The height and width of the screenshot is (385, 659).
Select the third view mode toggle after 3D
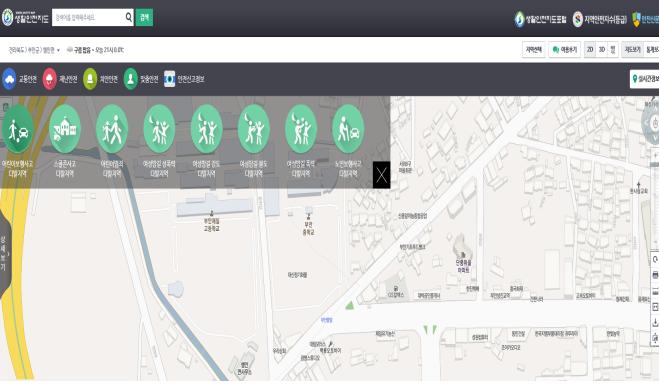pos(613,50)
